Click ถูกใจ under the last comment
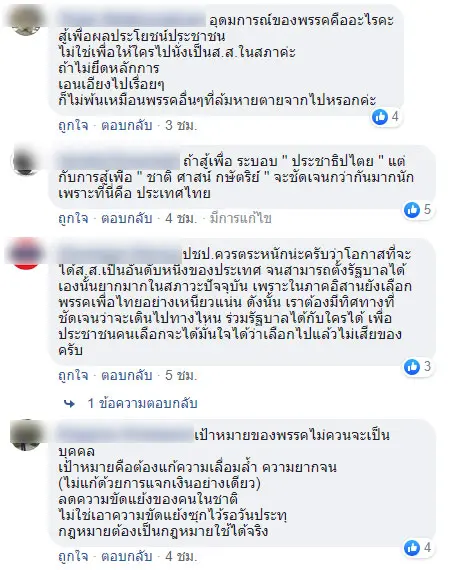This screenshot has width=469, height=570. (73, 557)
